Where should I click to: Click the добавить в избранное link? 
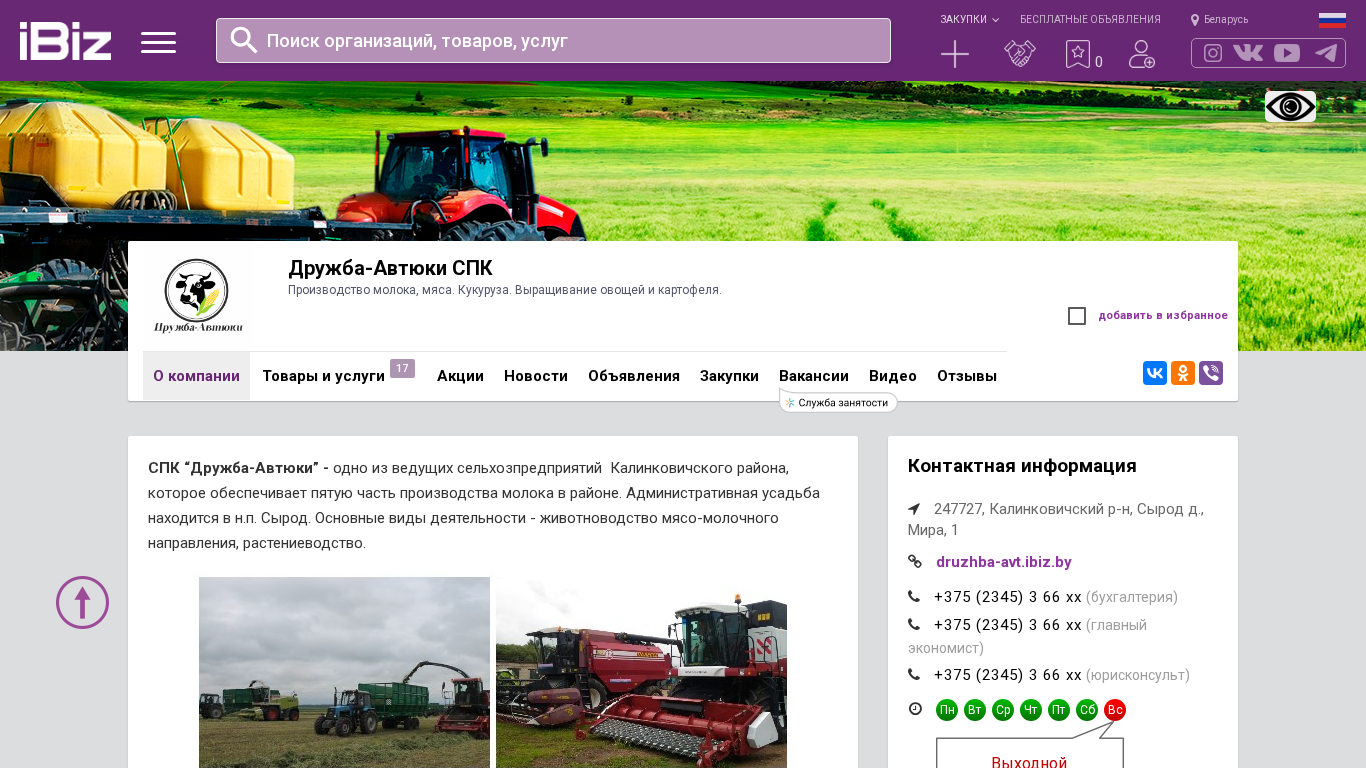pos(1163,316)
